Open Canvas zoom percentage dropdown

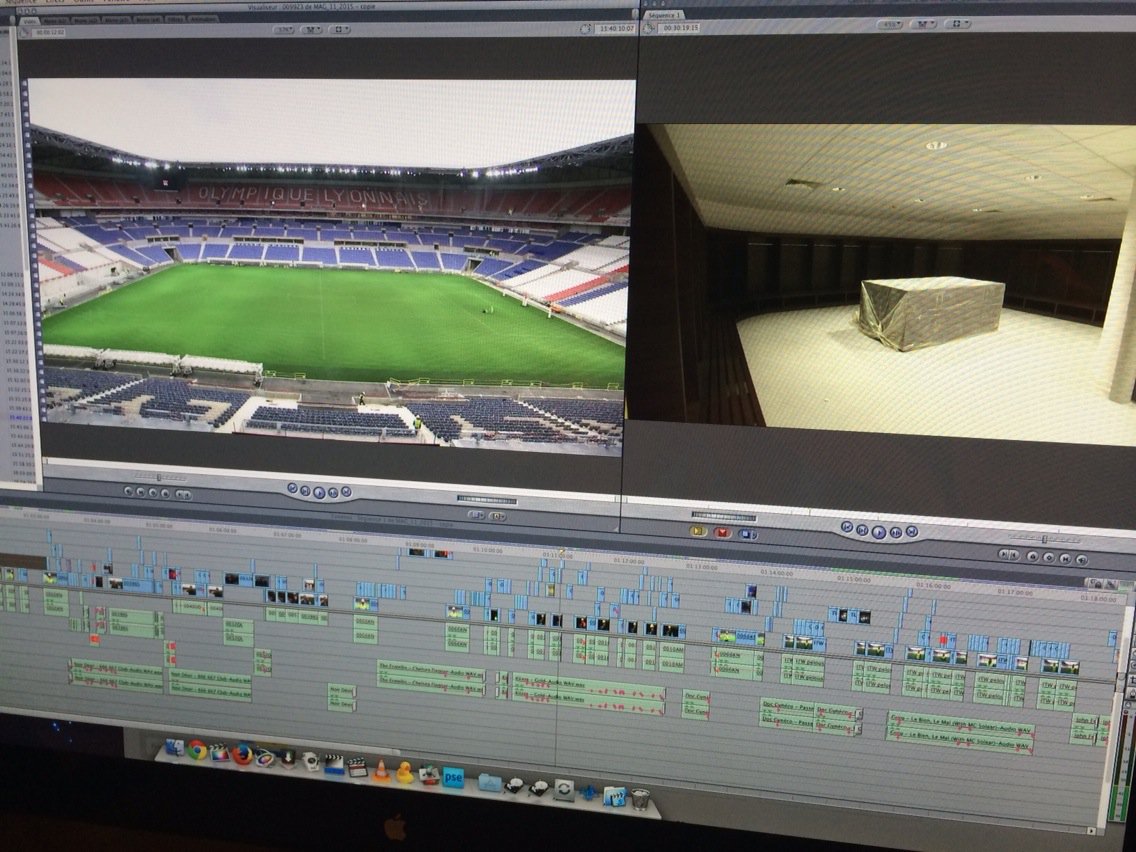(890, 25)
